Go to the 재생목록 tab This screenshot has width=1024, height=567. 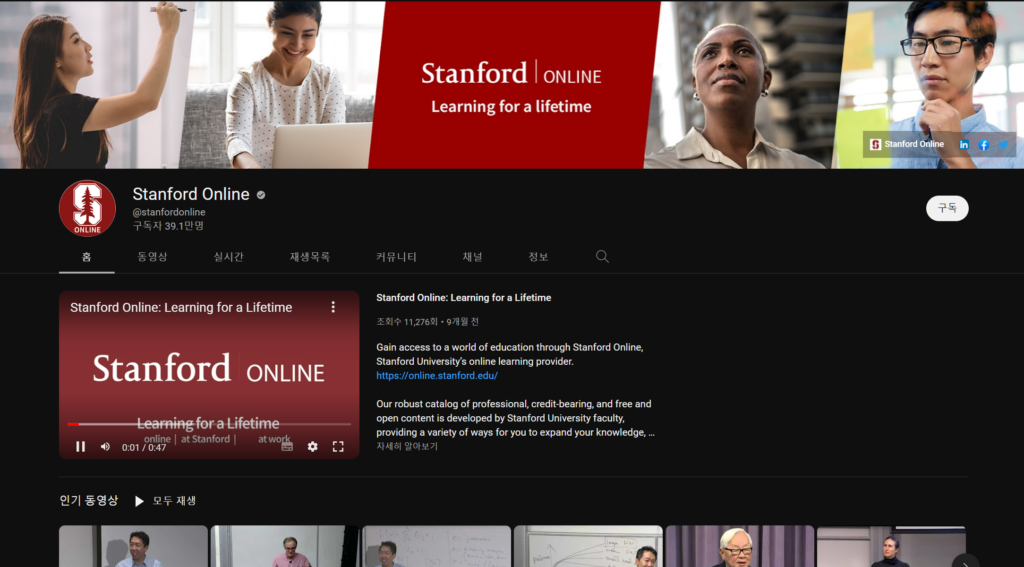pos(310,257)
